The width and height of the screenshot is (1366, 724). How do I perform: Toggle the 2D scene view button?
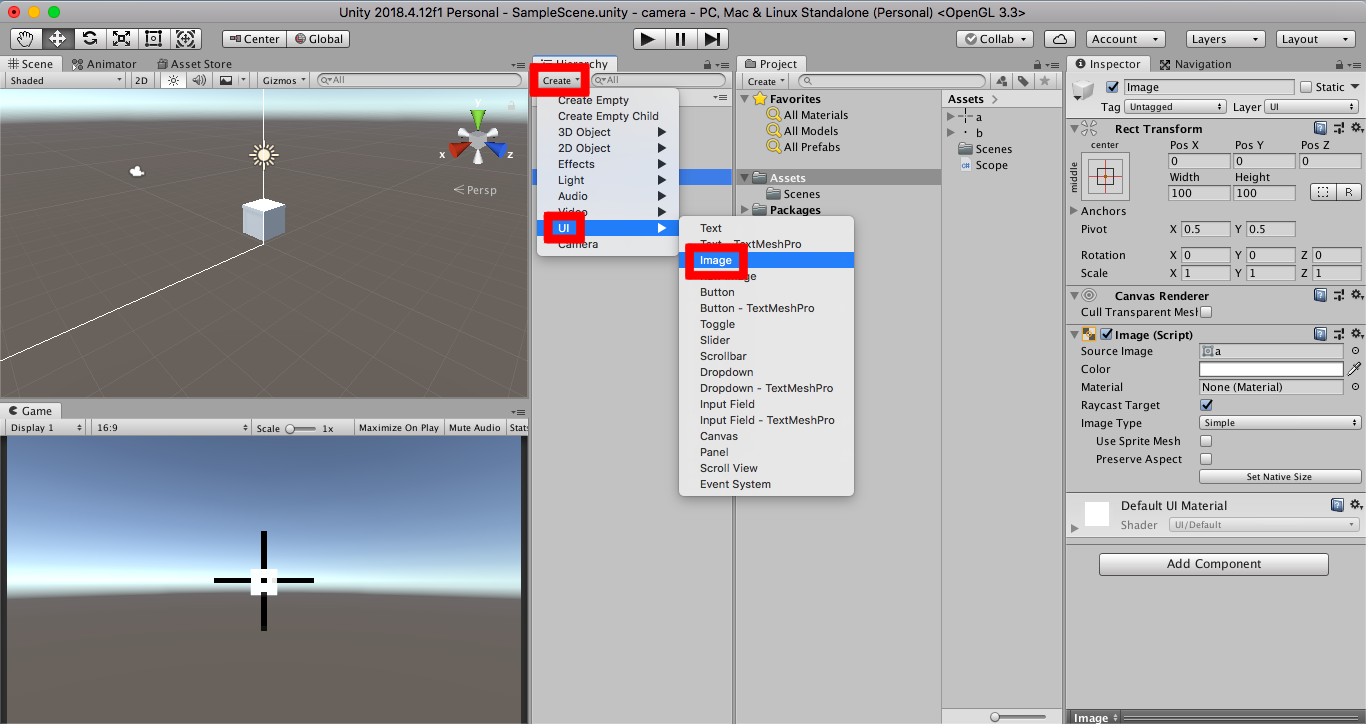142,80
